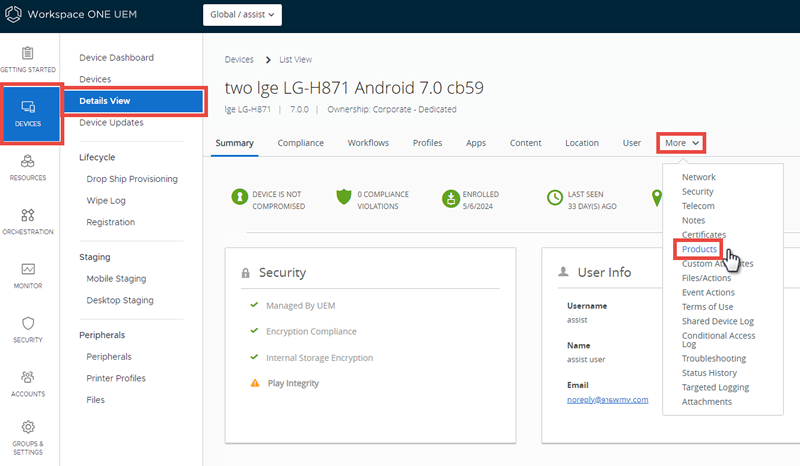Choose Products from the More menu
This screenshot has height=466, width=800.
699,249
